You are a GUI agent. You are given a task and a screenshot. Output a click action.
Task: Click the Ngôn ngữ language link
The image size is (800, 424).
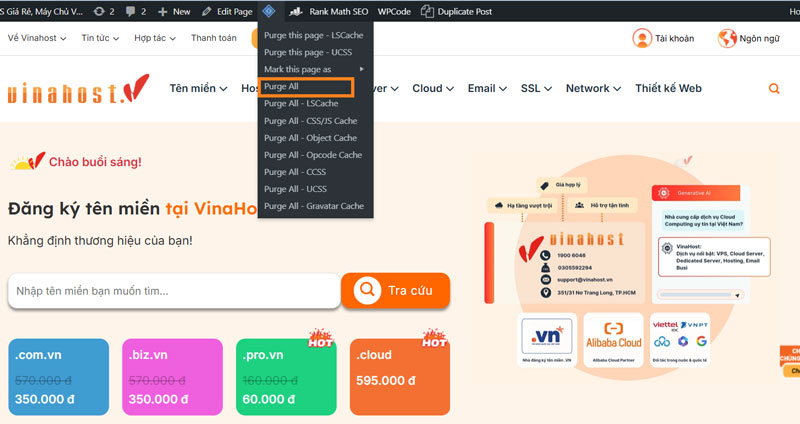tap(760, 39)
